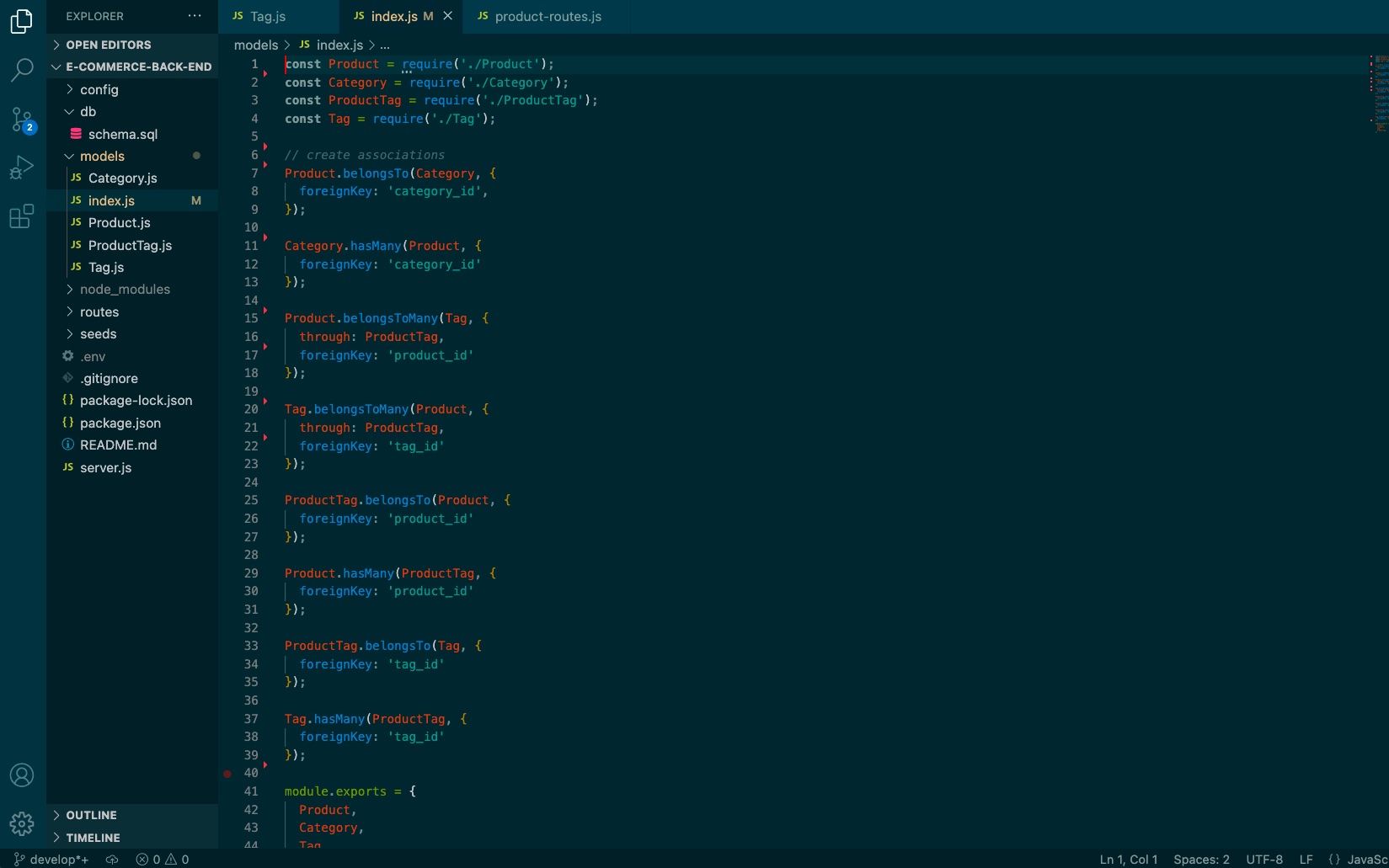Expand the config folder

[132, 89]
